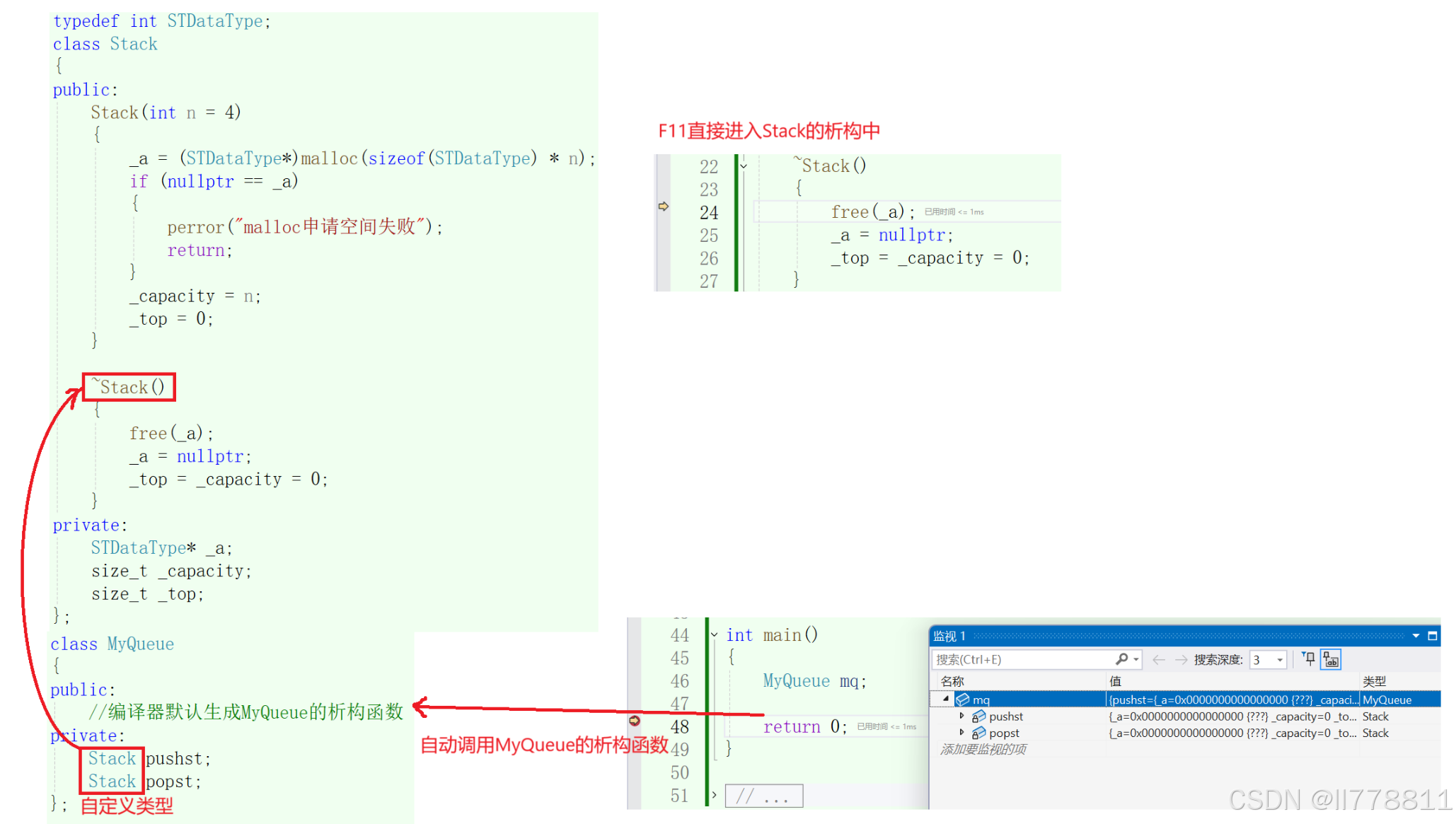Screen dimensions: 1456x824
Task: Expand the collapsed comment block at line 51
Action: [x=715, y=796]
